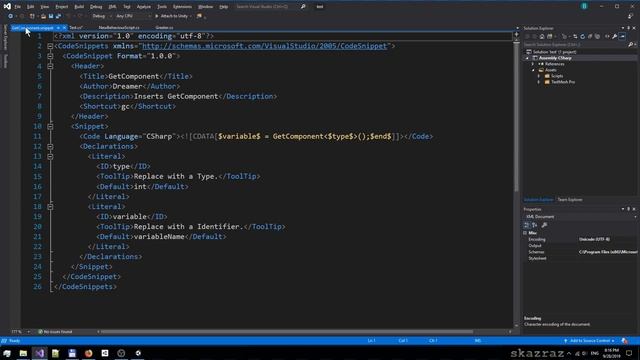This screenshot has height=360, width=640.
Task: Switch to the Greeter.cs tab
Action: 164,28
